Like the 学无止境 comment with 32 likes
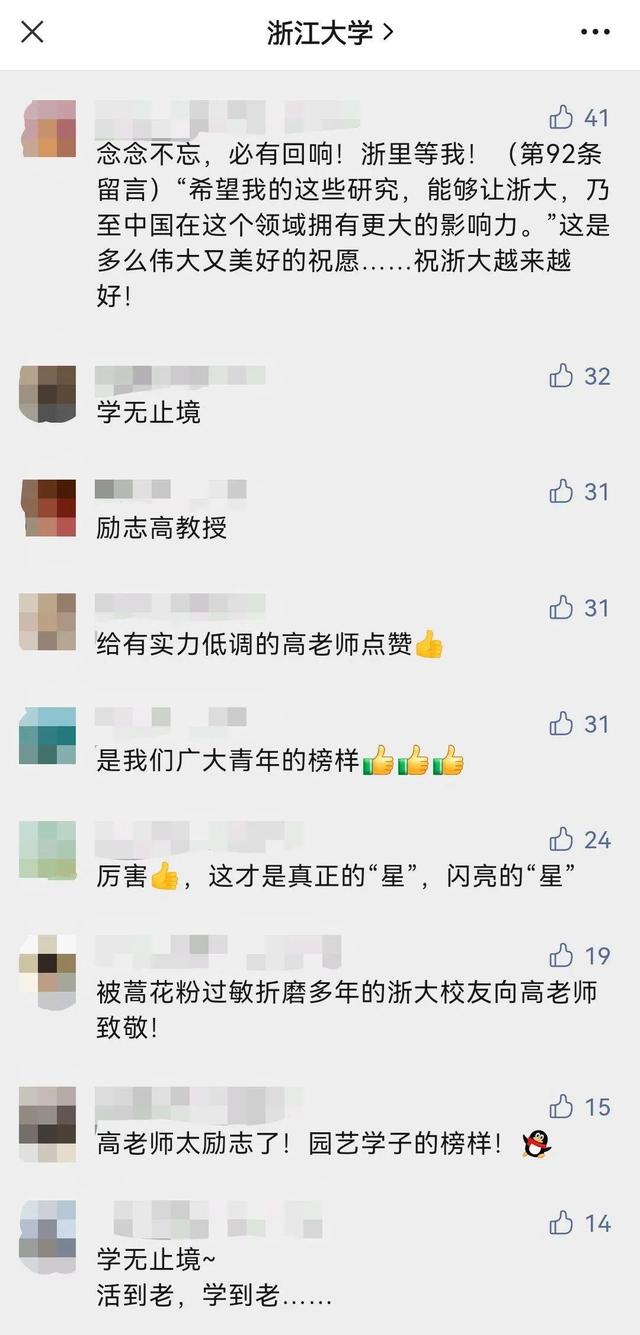This screenshot has height=1335, width=640. 562,376
